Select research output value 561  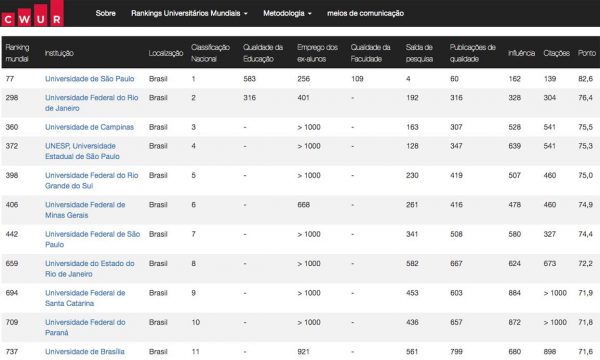(412, 352)
